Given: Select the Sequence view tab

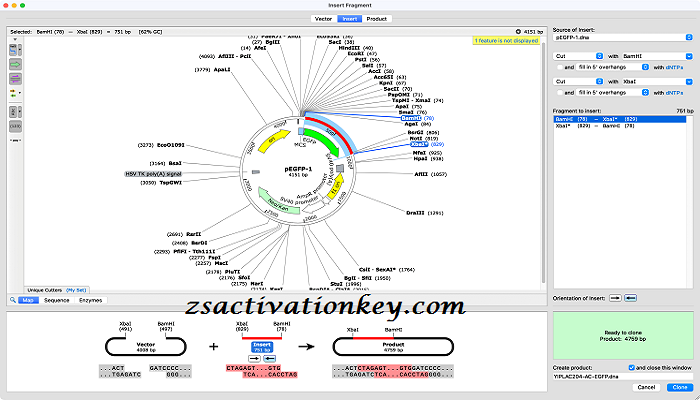Looking at the screenshot, I should (57, 300).
